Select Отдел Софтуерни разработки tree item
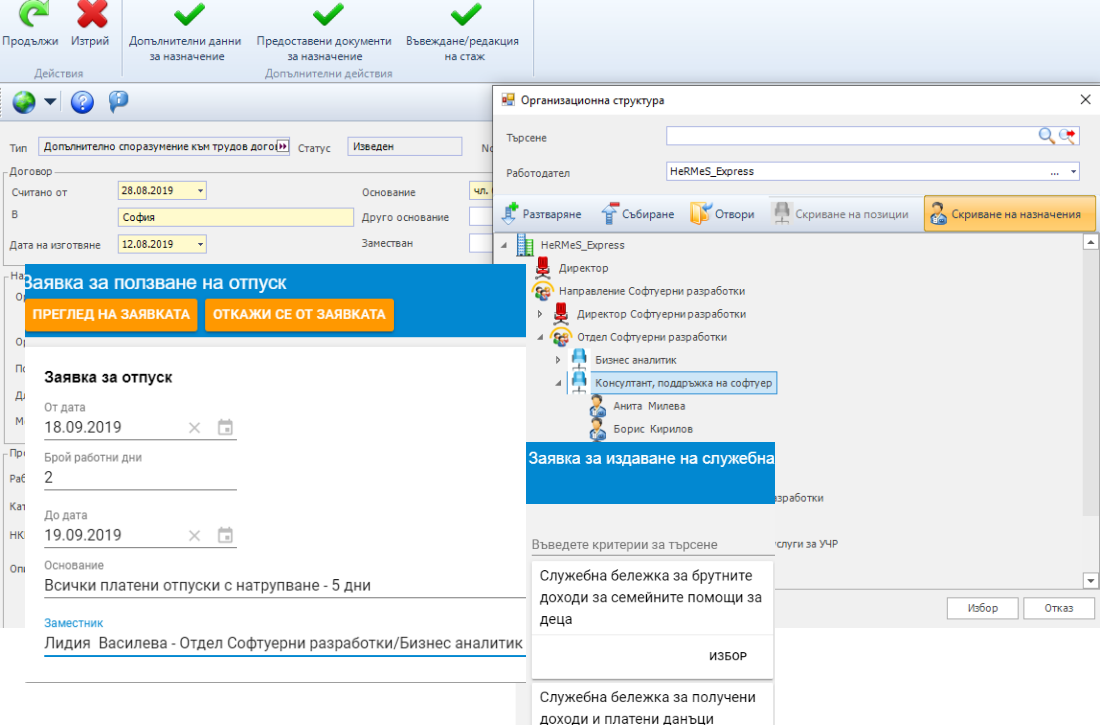Image resolution: width=1100 pixels, height=725 pixels. click(652, 338)
